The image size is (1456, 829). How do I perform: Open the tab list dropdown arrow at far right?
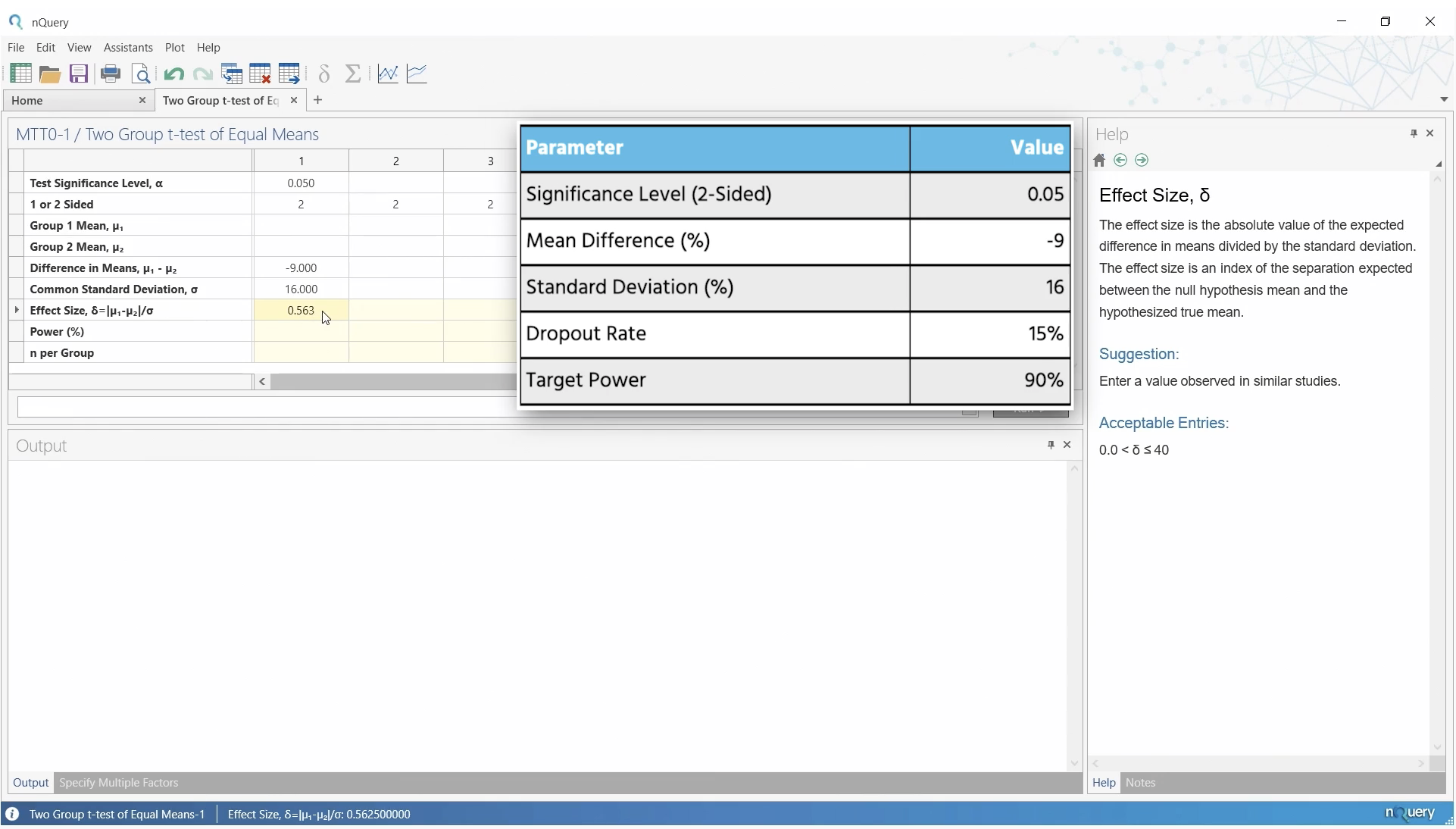click(x=1444, y=99)
